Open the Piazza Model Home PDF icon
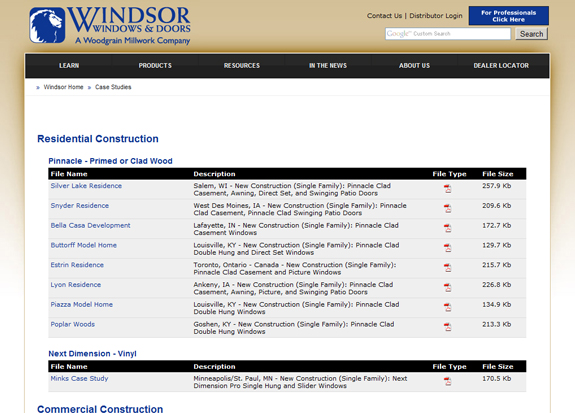 [x=447, y=308]
